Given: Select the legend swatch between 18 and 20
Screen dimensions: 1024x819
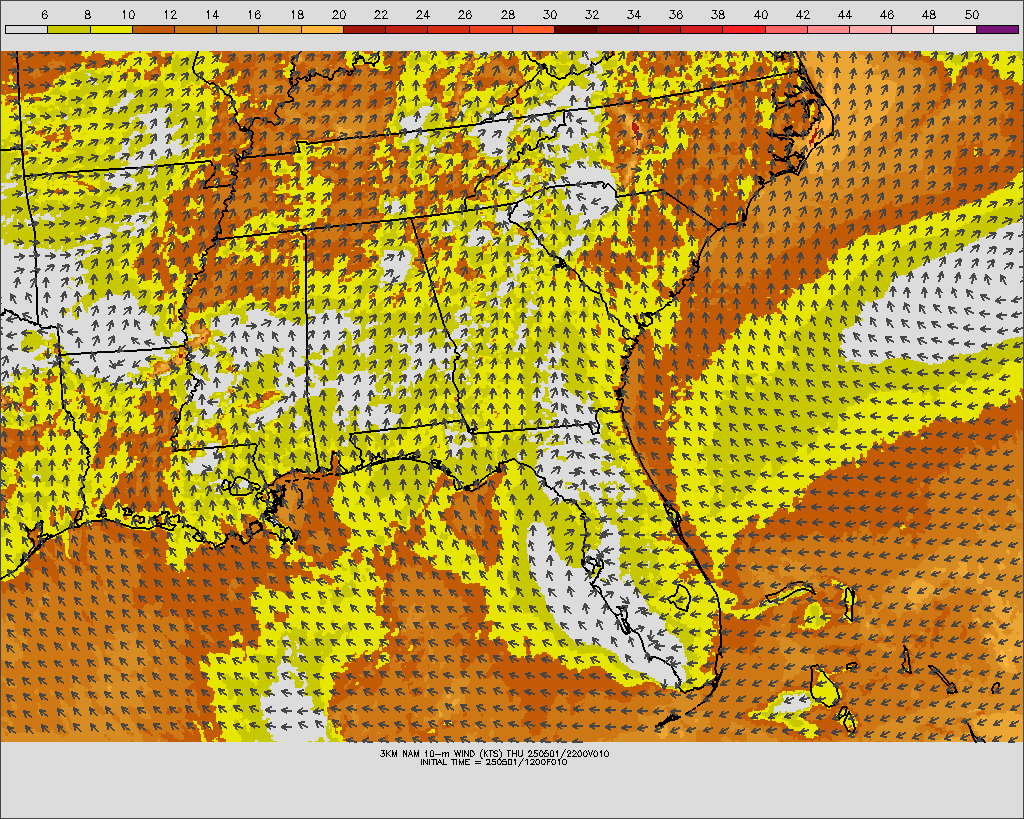Looking at the screenshot, I should [322, 29].
